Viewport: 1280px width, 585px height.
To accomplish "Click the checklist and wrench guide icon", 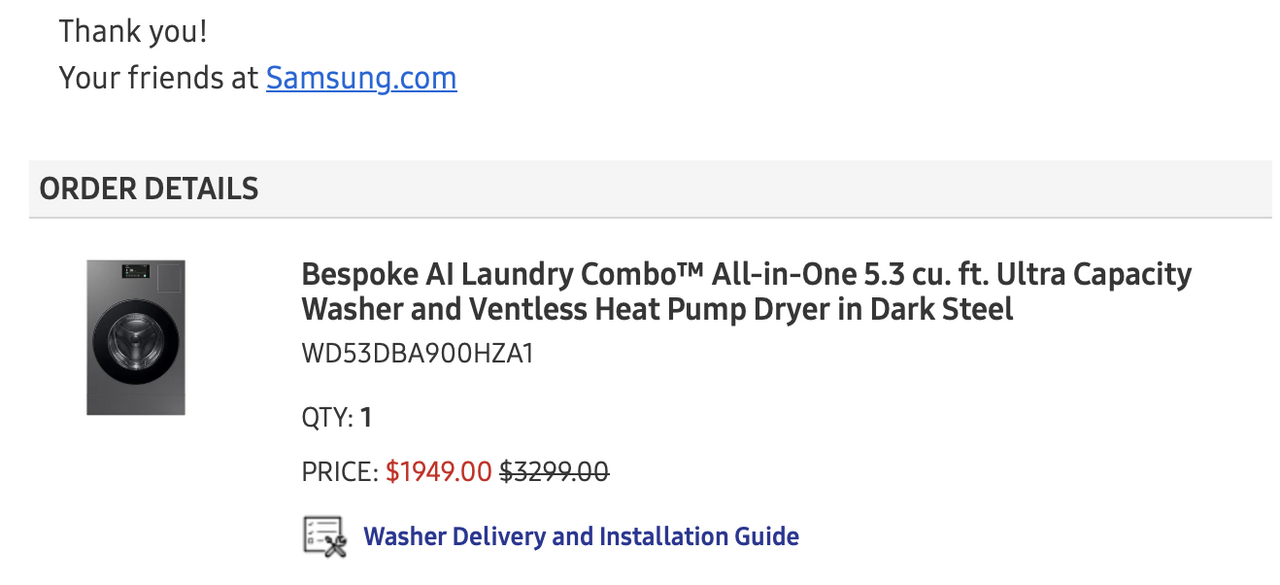I will click(x=324, y=537).
